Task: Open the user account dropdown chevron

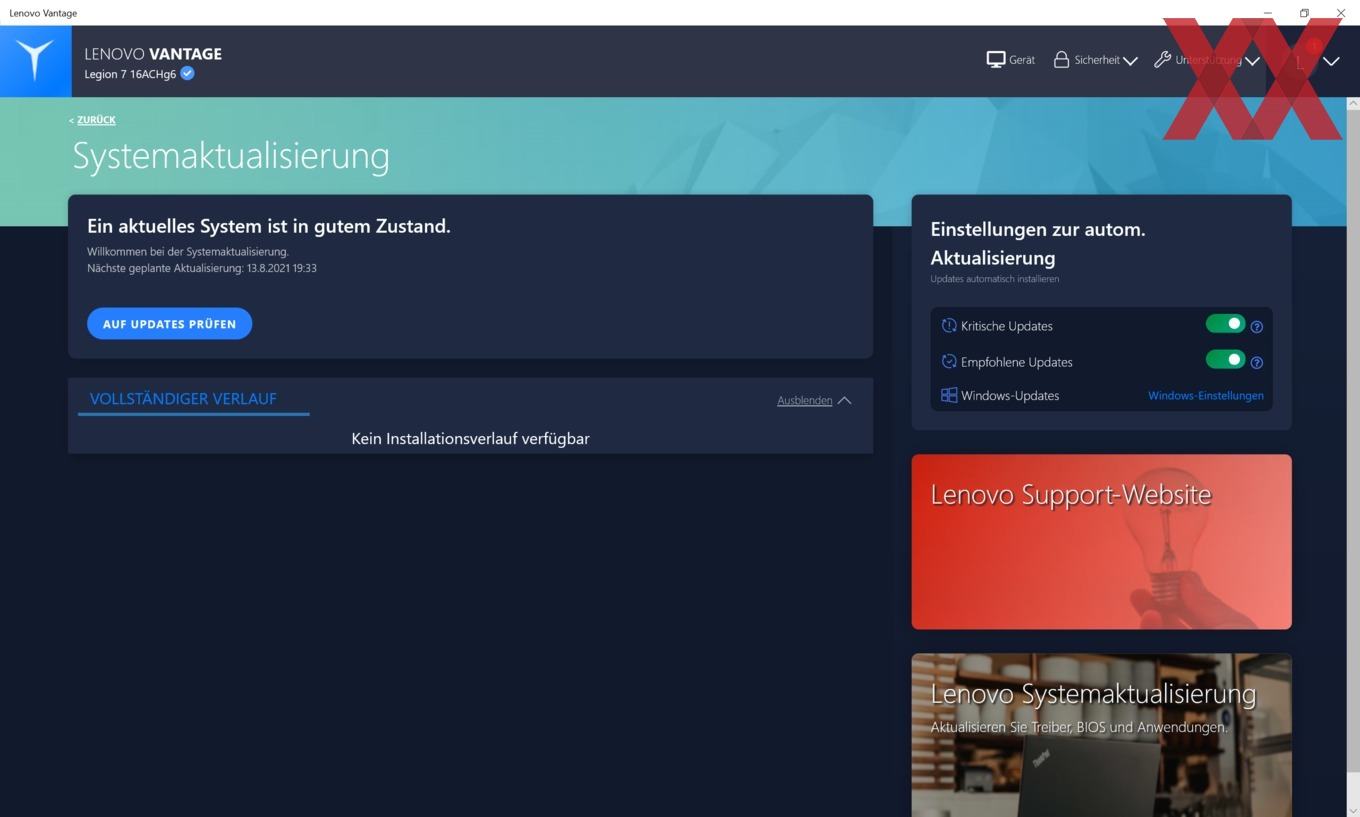Action: click(1331, 61)
